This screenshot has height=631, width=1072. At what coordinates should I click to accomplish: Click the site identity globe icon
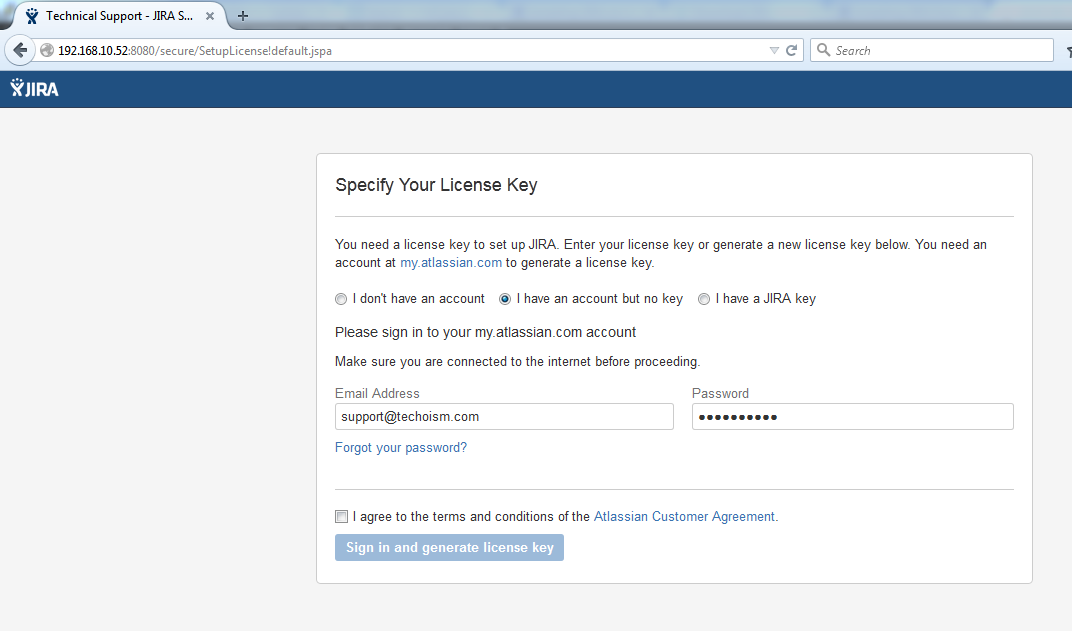pyautogui.click(x=46, y=51)
